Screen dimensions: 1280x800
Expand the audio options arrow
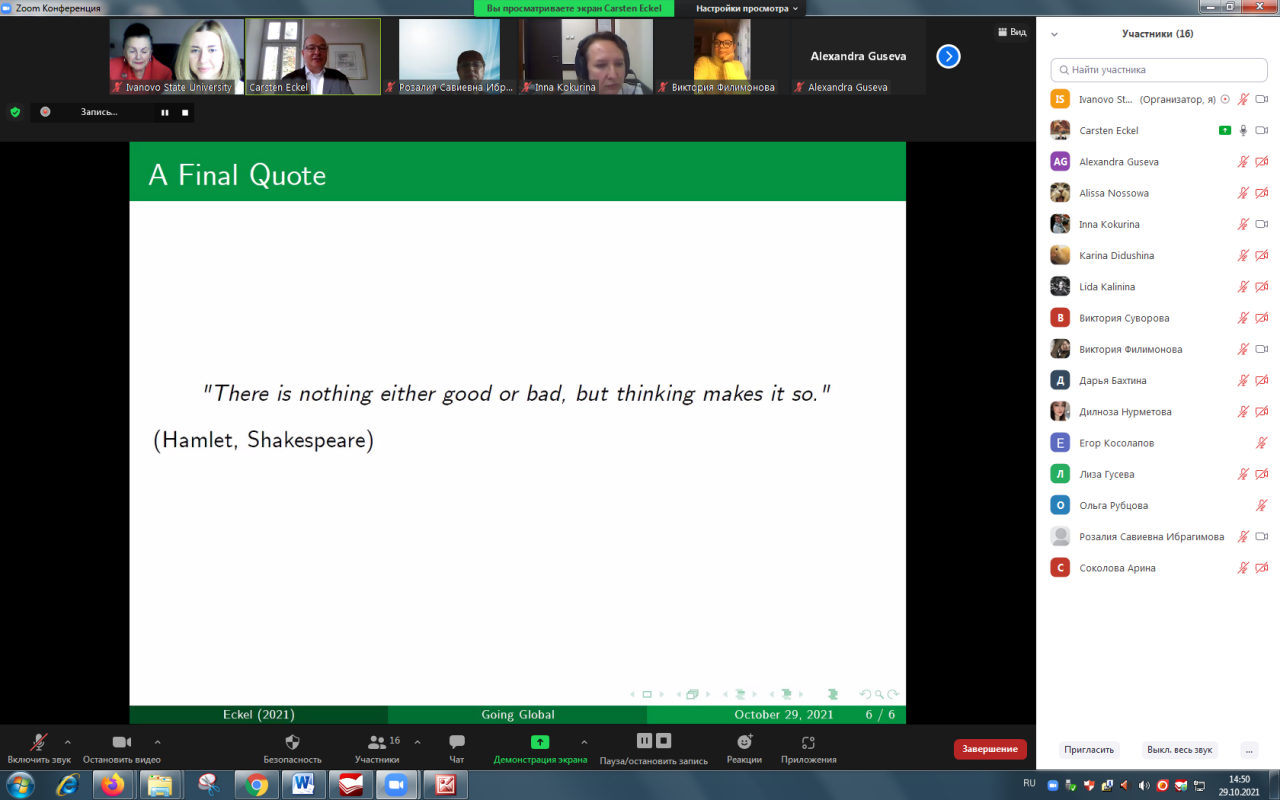point(68,742)
